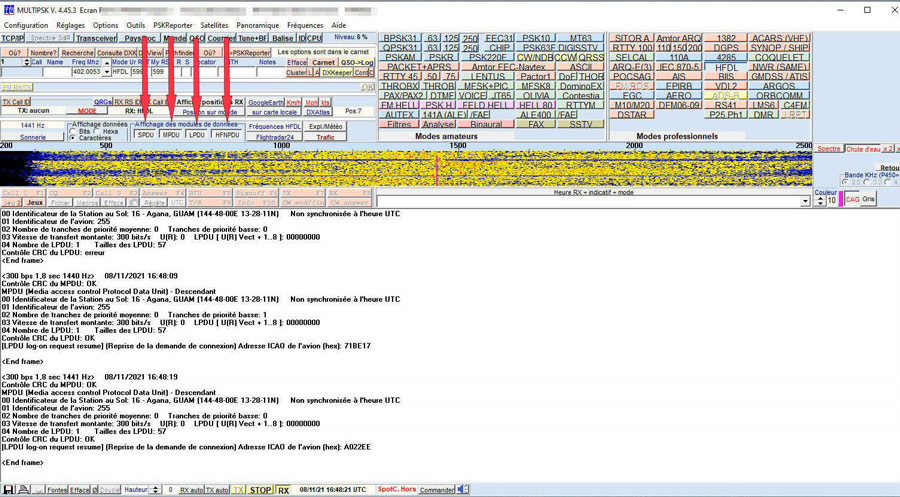This screenshot has width=900, height=497.
Task: Click the Fontes fonts button
Action: (57, 490)
